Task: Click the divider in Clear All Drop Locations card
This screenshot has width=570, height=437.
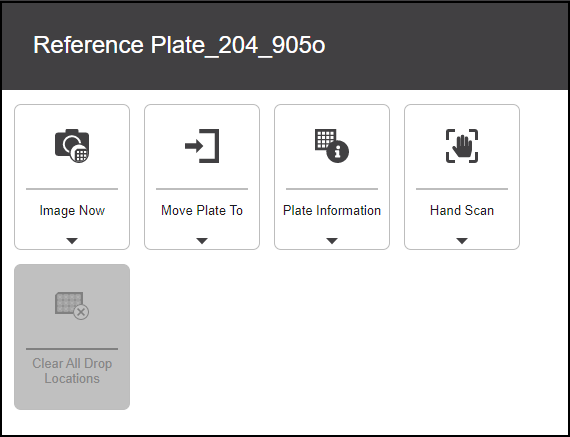Action: coord(72,349)
